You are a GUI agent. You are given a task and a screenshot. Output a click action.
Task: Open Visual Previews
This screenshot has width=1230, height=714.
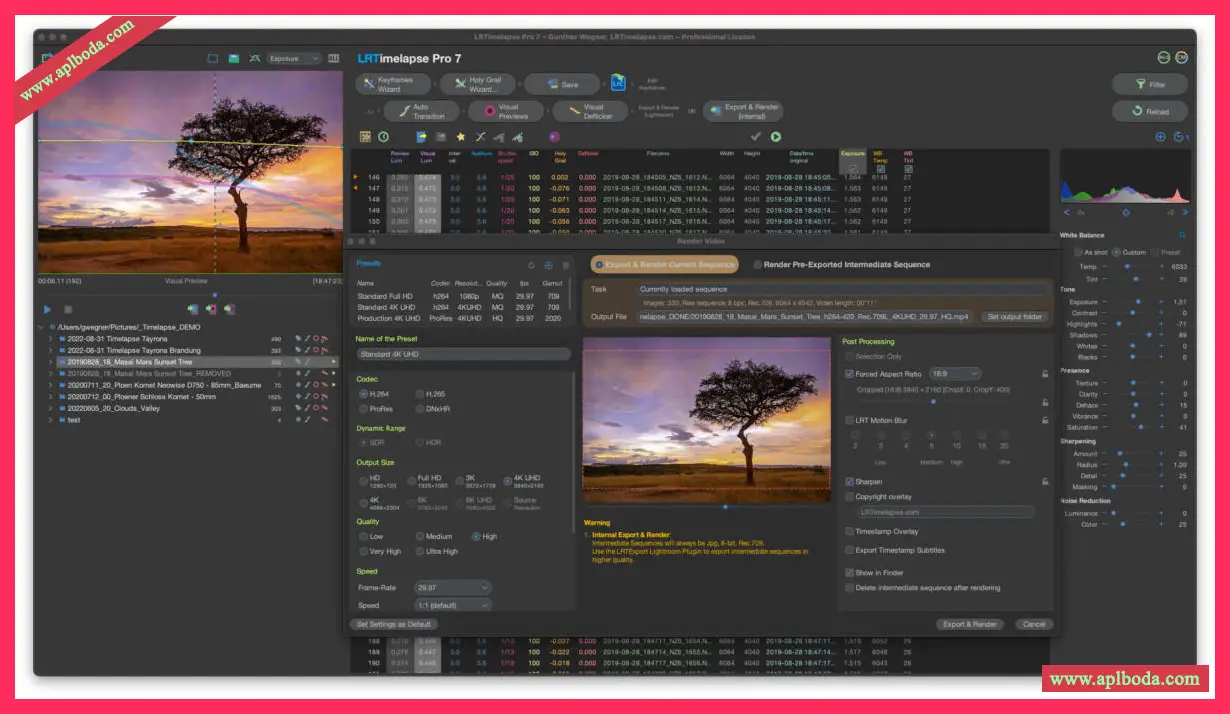[508, 112]
